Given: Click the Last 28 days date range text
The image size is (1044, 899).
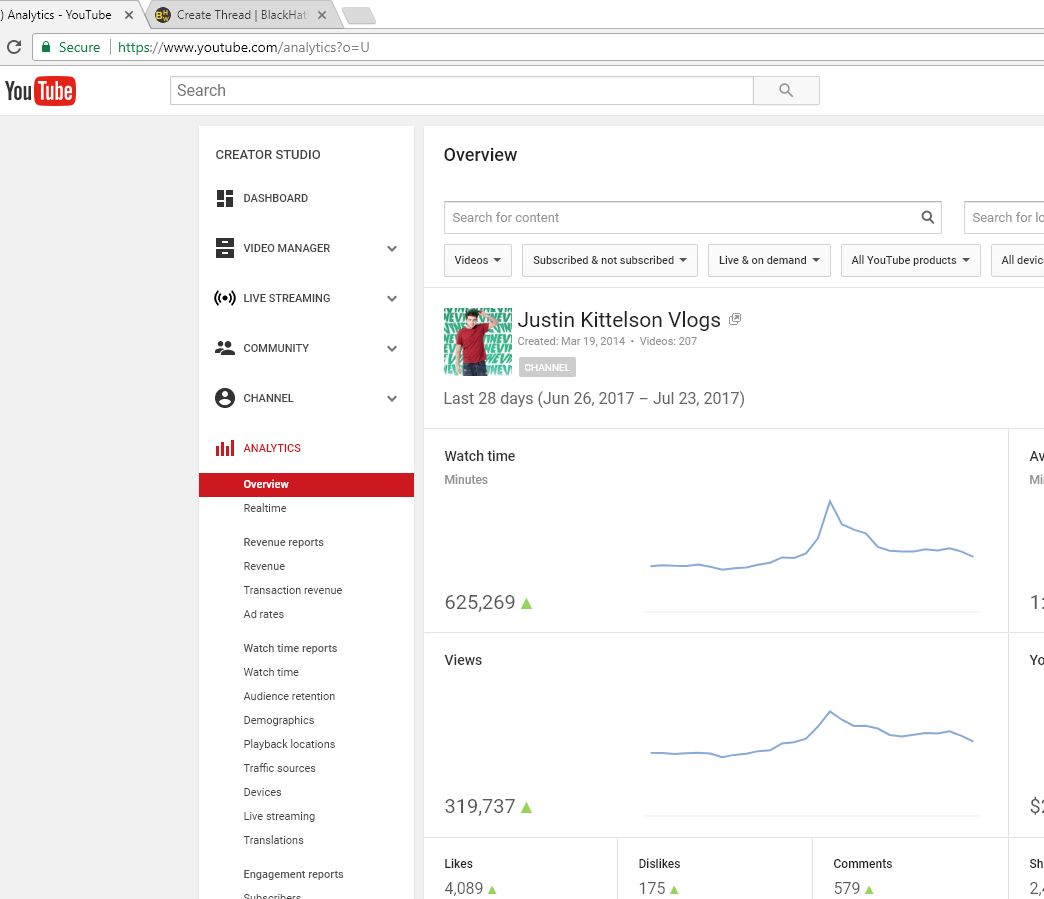Looking at the screenshot, I should pyautogui.click(x=594, y=398).
